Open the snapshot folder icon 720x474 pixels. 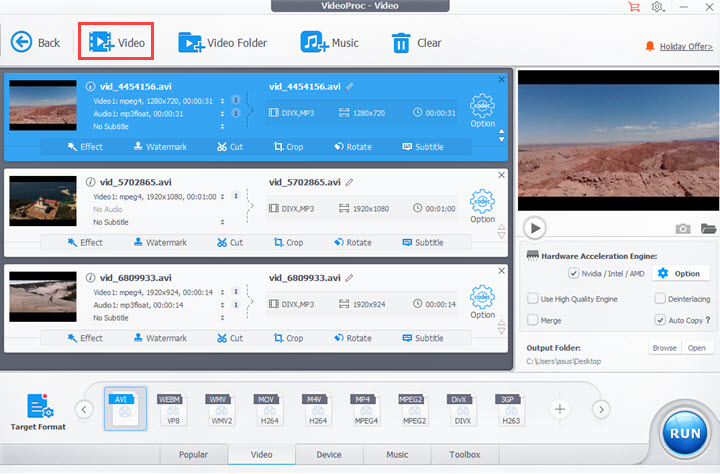[708, 228]
